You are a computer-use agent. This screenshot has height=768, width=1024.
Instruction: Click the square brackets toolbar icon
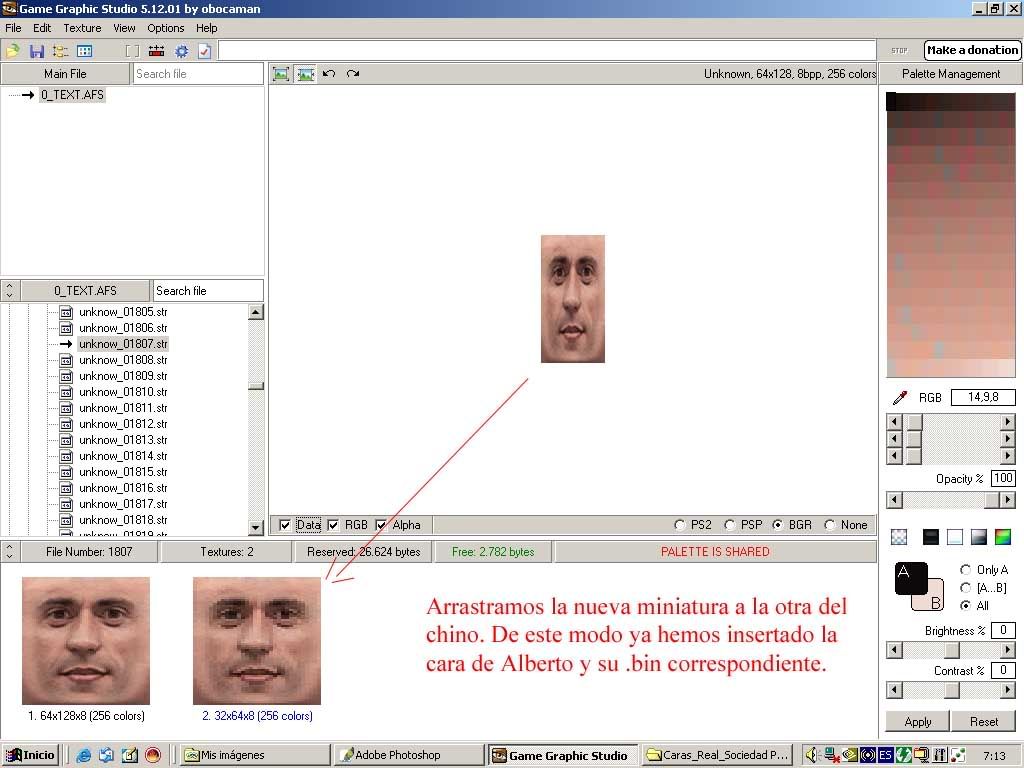pyautogui.click(x=133, y=51)
